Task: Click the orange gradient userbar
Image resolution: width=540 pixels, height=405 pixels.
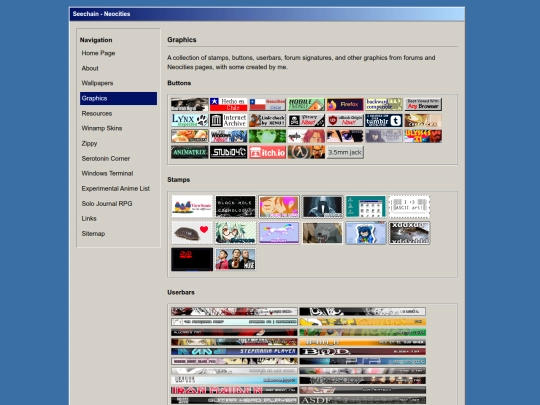Action: pyautogui.click(x=363, y=342)
